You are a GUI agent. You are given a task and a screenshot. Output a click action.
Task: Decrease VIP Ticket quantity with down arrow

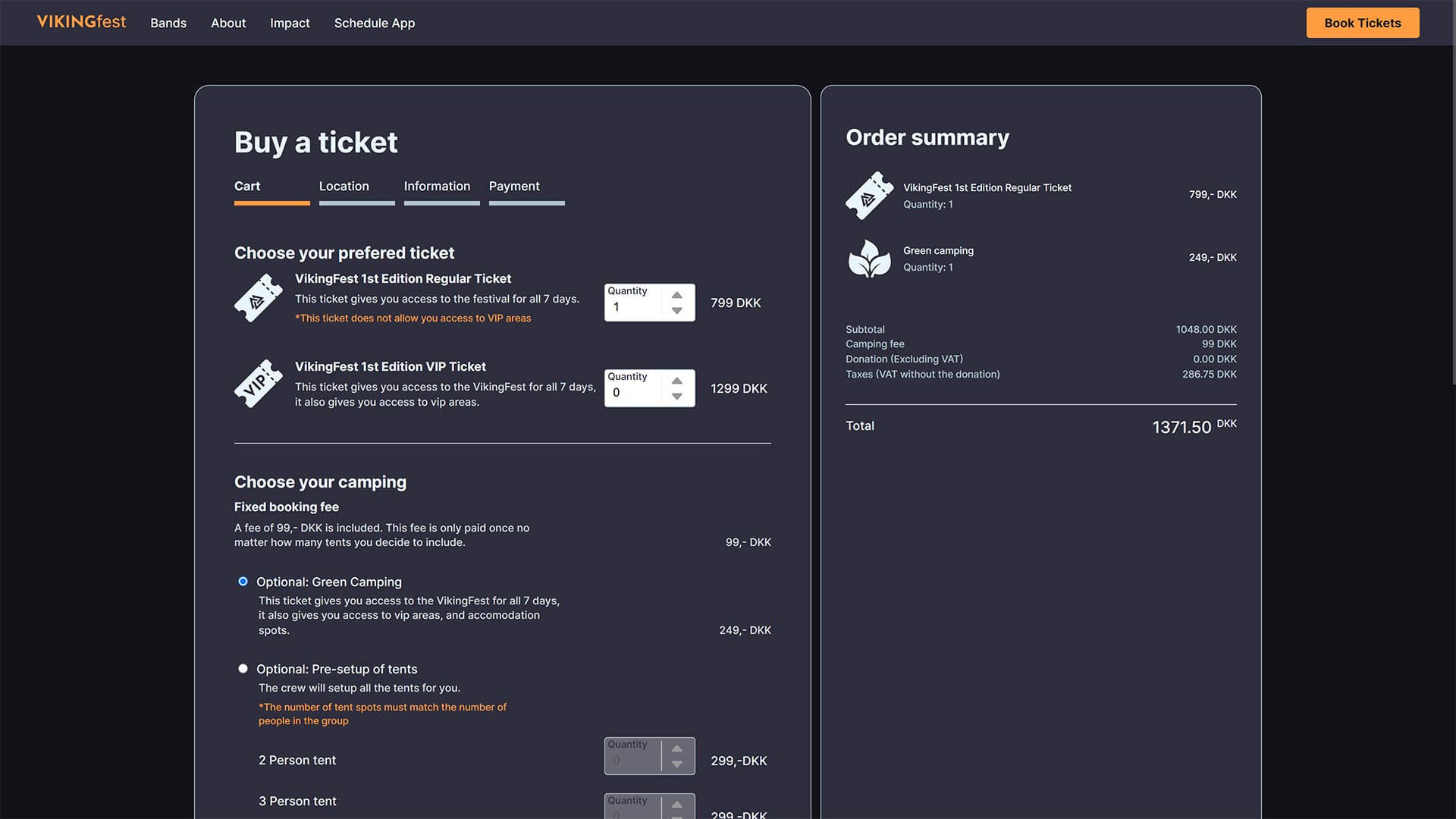(677, 397)
